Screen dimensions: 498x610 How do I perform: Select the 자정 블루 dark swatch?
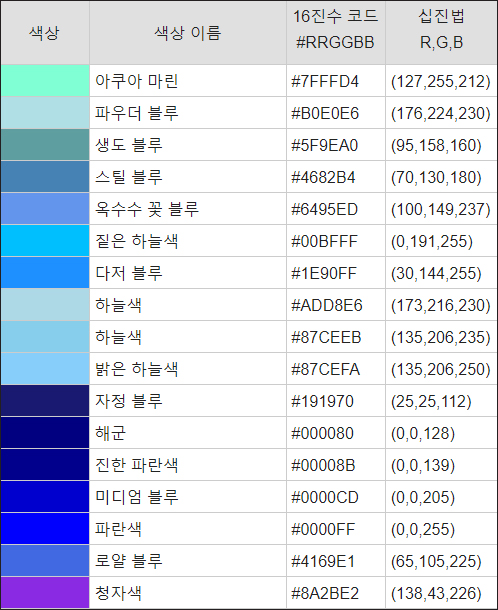point(45,400)
